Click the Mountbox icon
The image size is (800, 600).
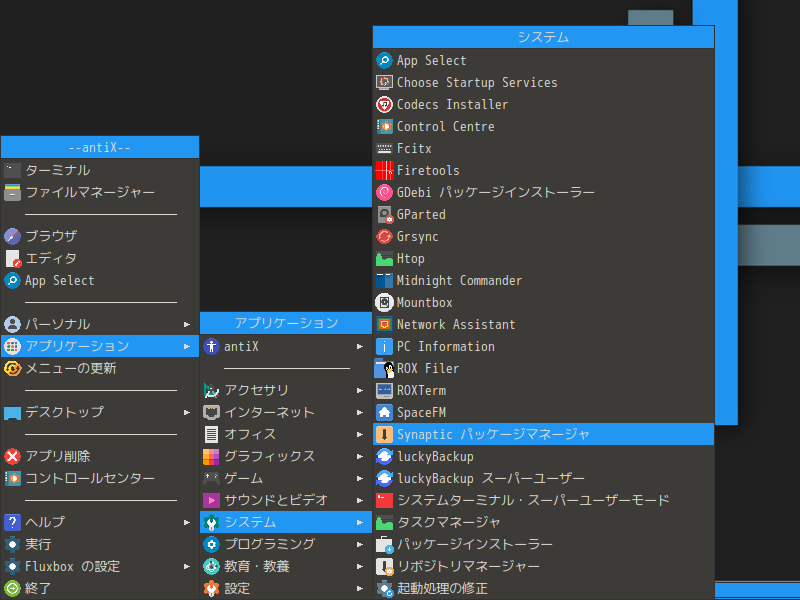coord(384,303)
